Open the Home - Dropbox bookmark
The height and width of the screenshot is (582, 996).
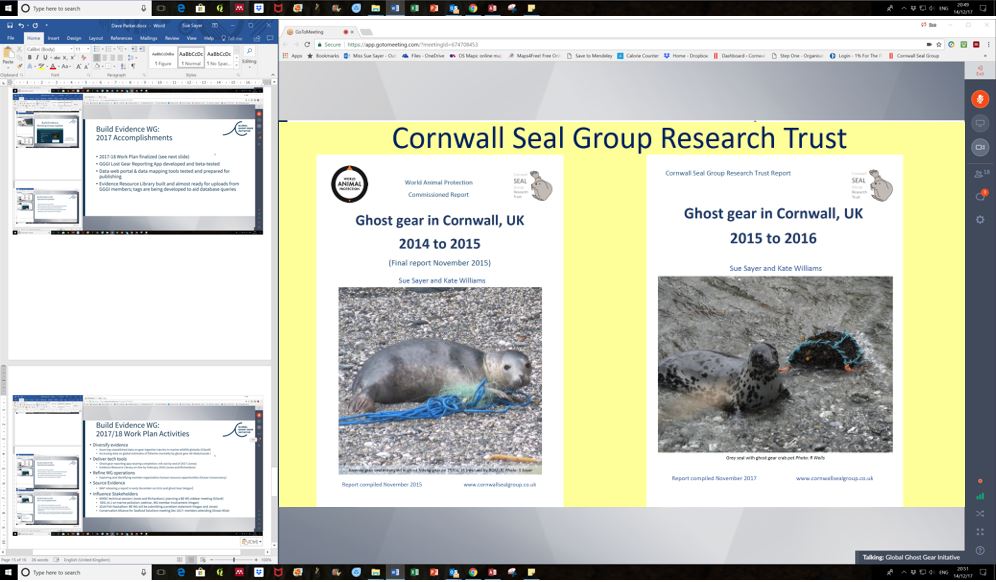pos(686,56)
